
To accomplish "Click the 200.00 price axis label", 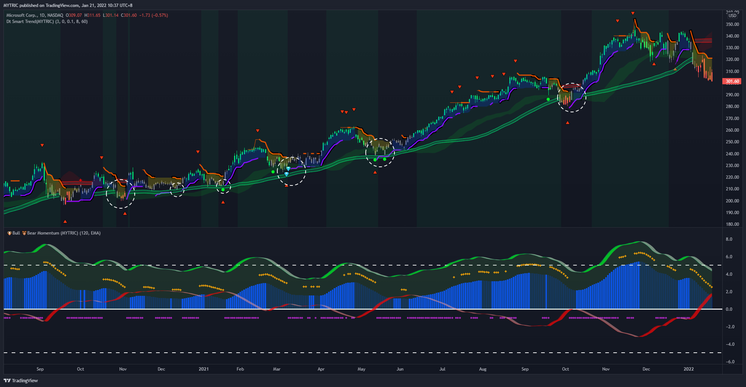I will [732, 201].
